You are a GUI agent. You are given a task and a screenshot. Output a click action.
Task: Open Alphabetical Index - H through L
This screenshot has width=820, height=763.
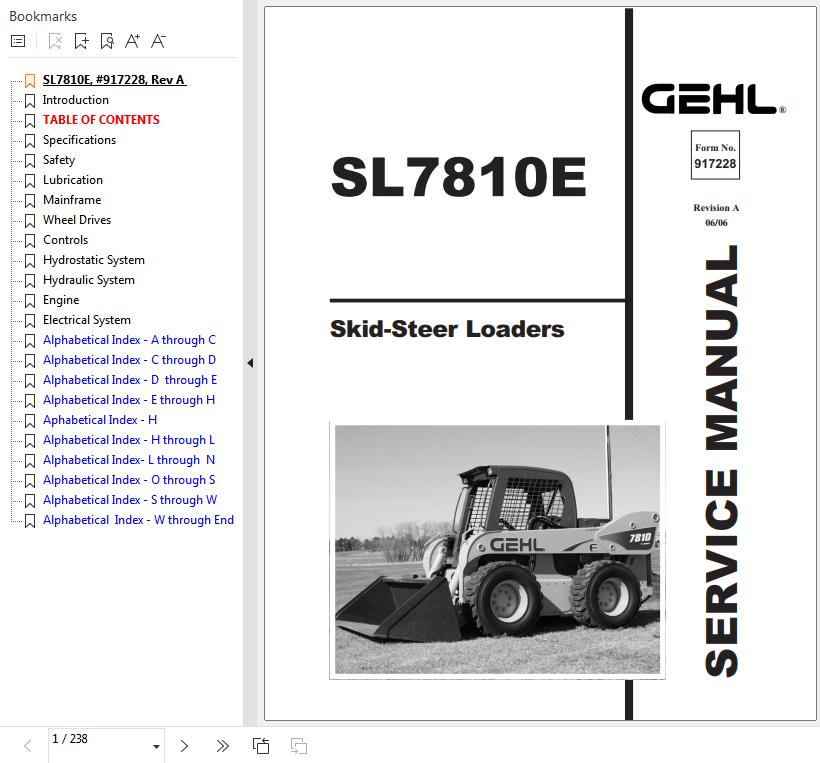tap(129, 440)
